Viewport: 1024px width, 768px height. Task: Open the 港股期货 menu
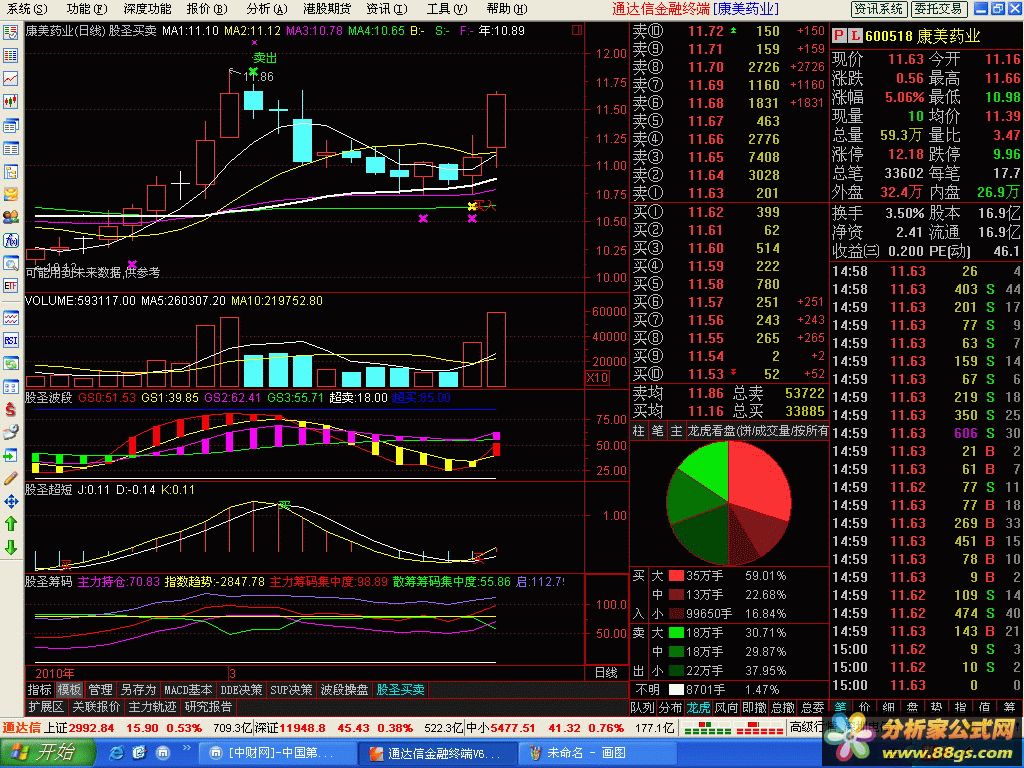327,8
